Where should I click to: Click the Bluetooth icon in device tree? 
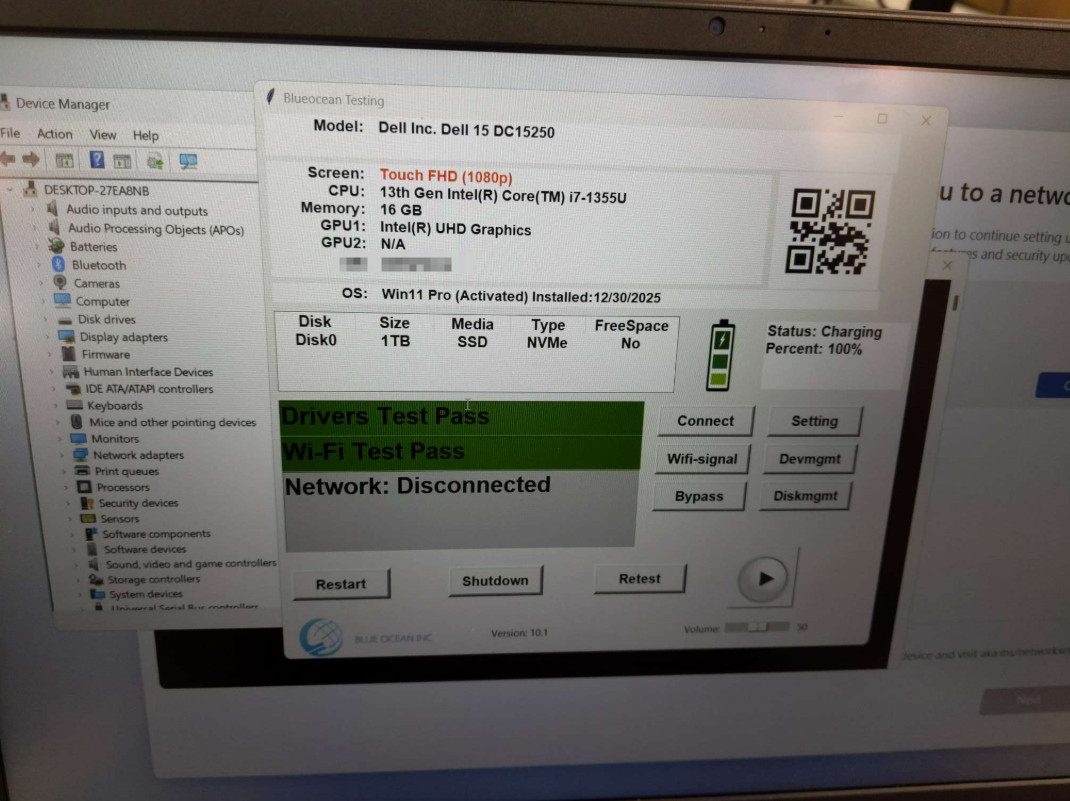[x=59, y=264]
